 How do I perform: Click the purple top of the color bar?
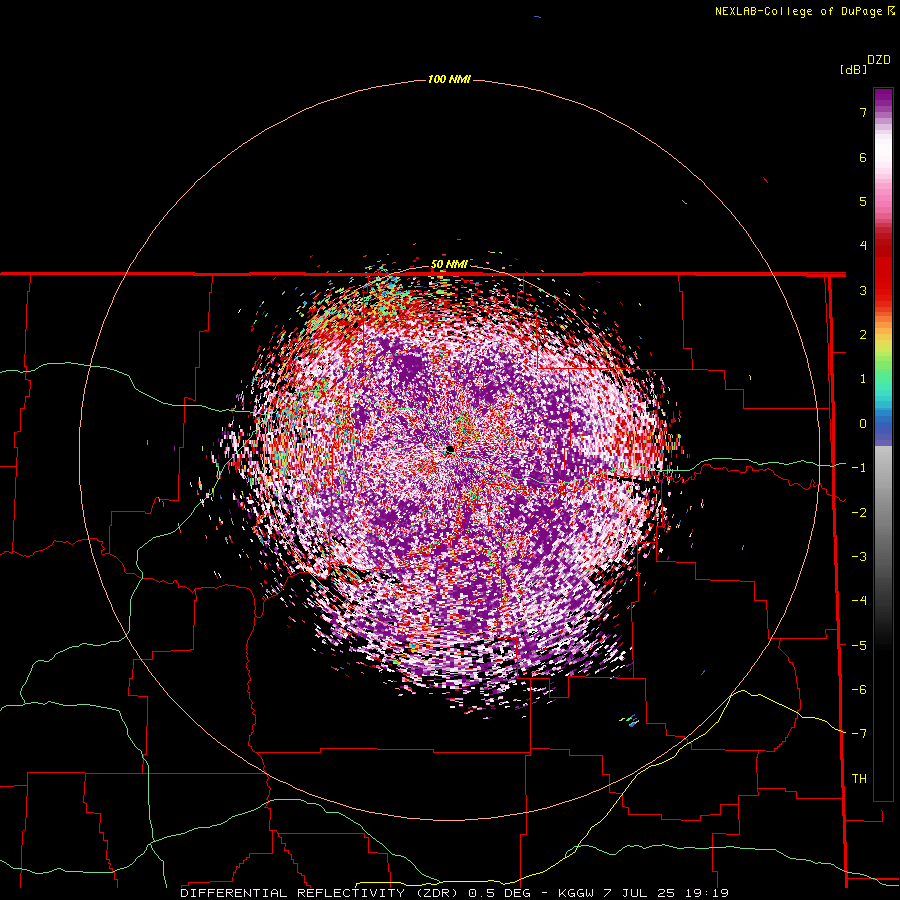[883, 98]
